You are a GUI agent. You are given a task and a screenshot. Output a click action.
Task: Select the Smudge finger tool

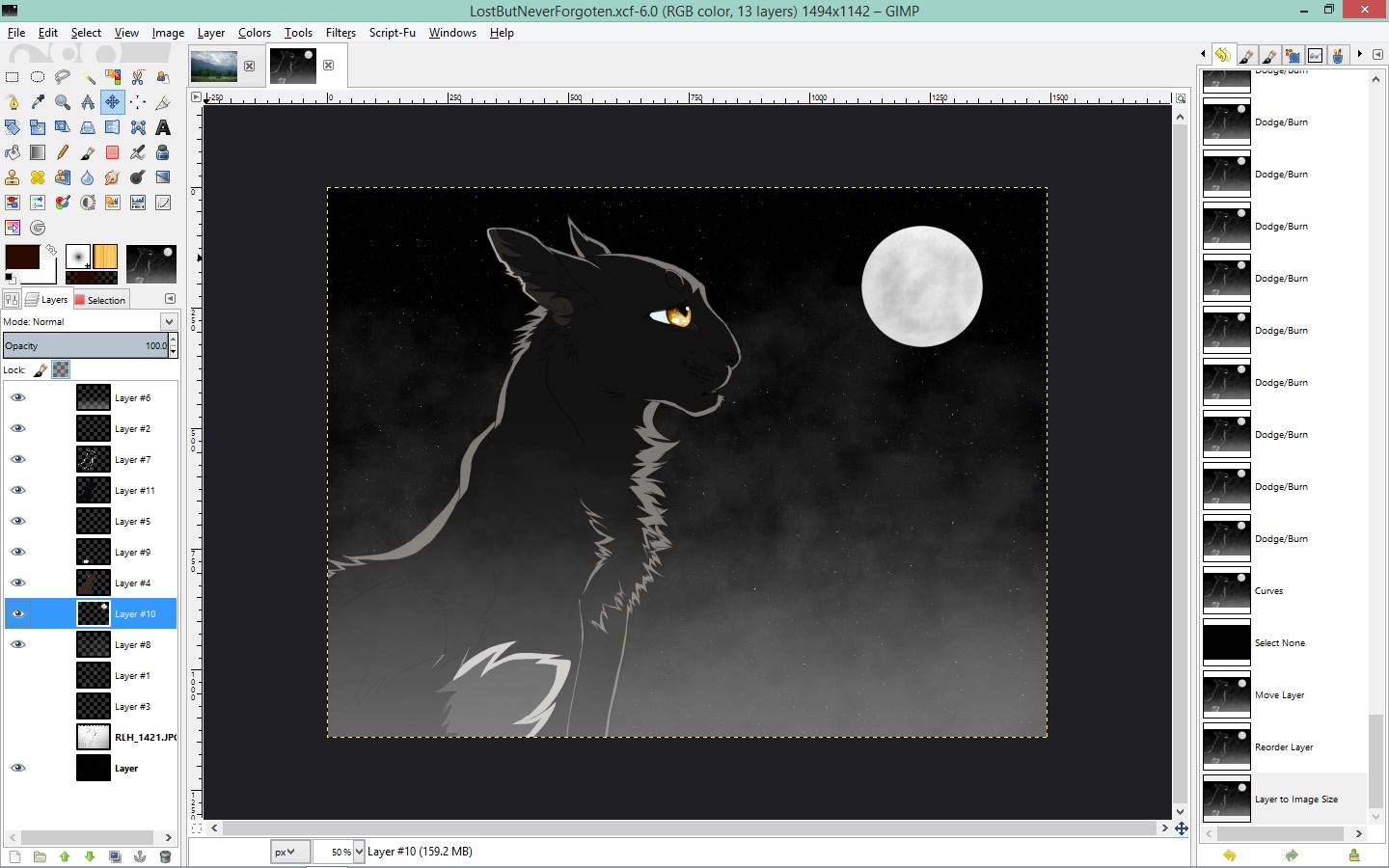click(113, 177)
